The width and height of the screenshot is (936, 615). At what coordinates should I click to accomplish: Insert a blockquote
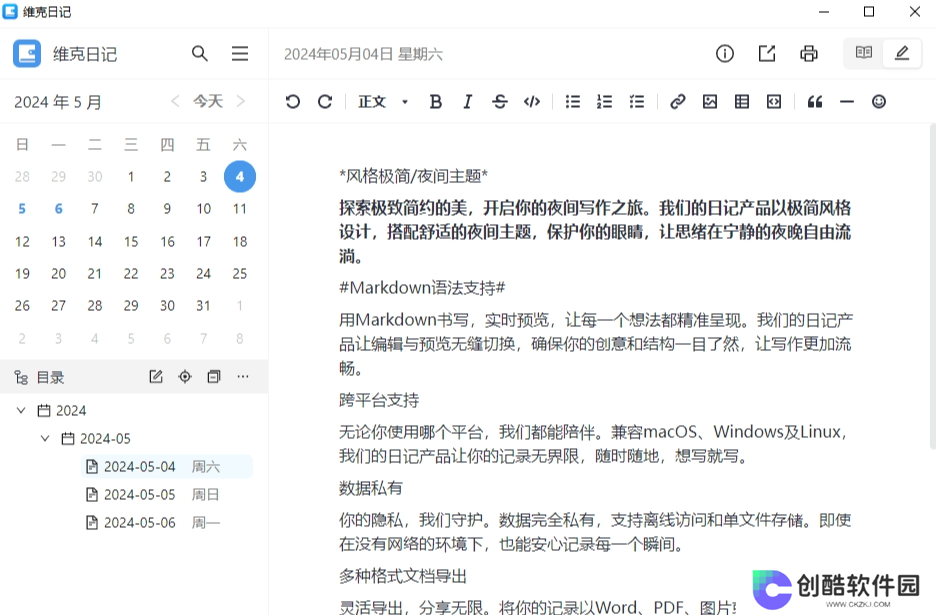tap(815, 102)
